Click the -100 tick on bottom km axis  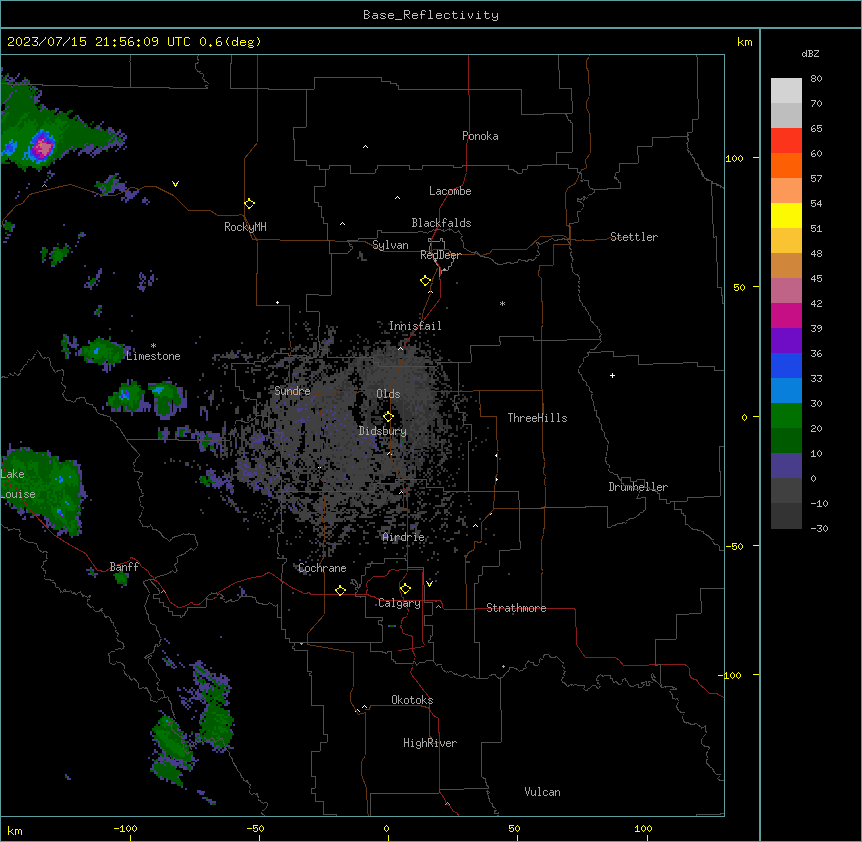[125, 828]
